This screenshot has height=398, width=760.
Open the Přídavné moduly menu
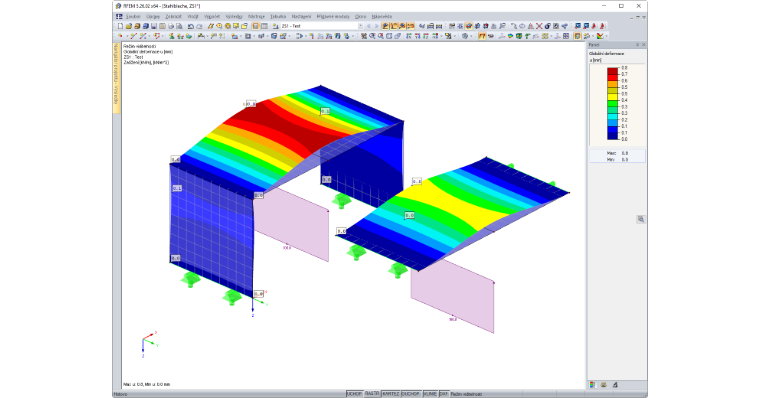[x=333, y=16]
